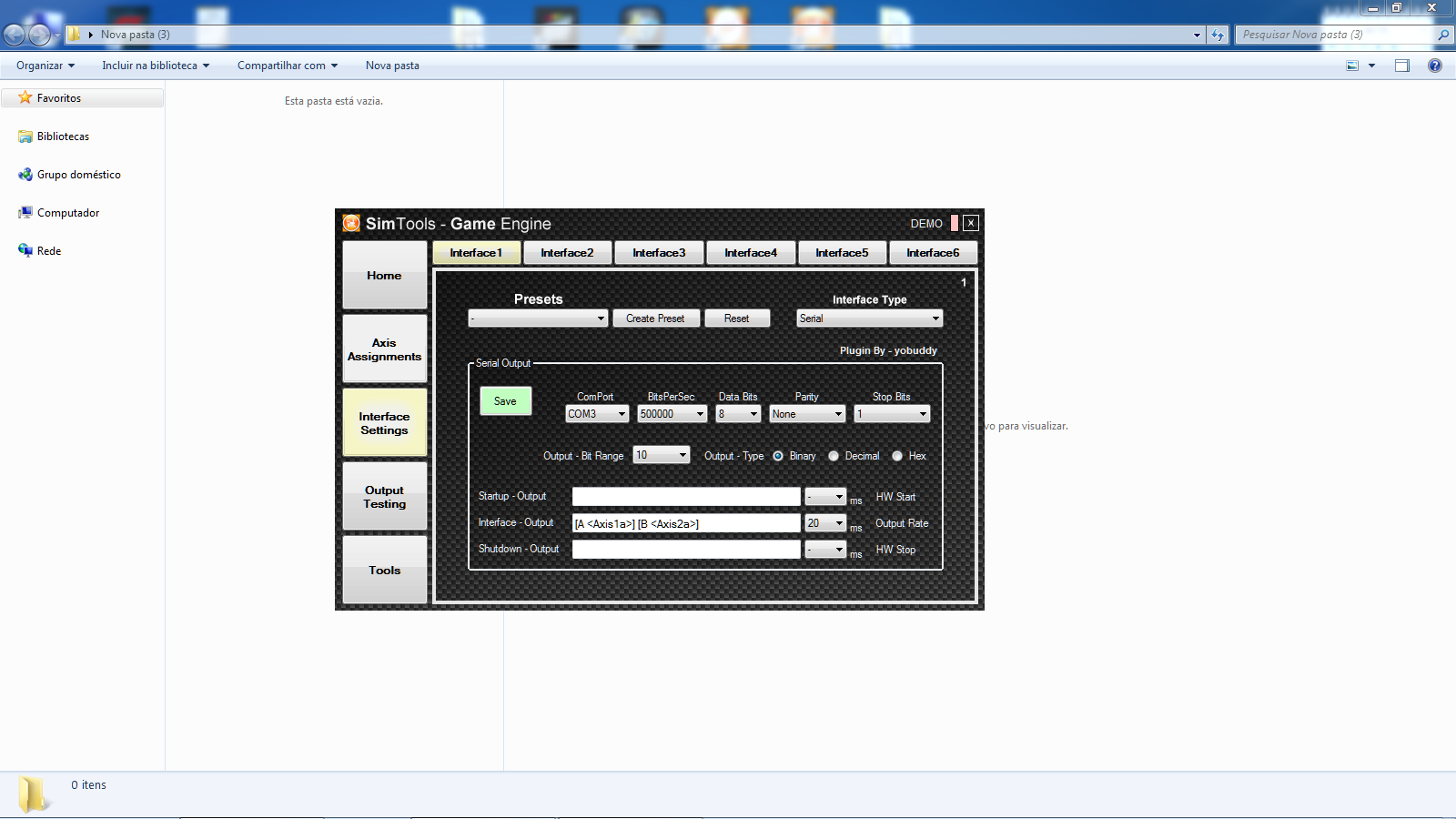Click the pink minimize bar next to DEMO
The image size is (1456, 819).
(955, 223)
